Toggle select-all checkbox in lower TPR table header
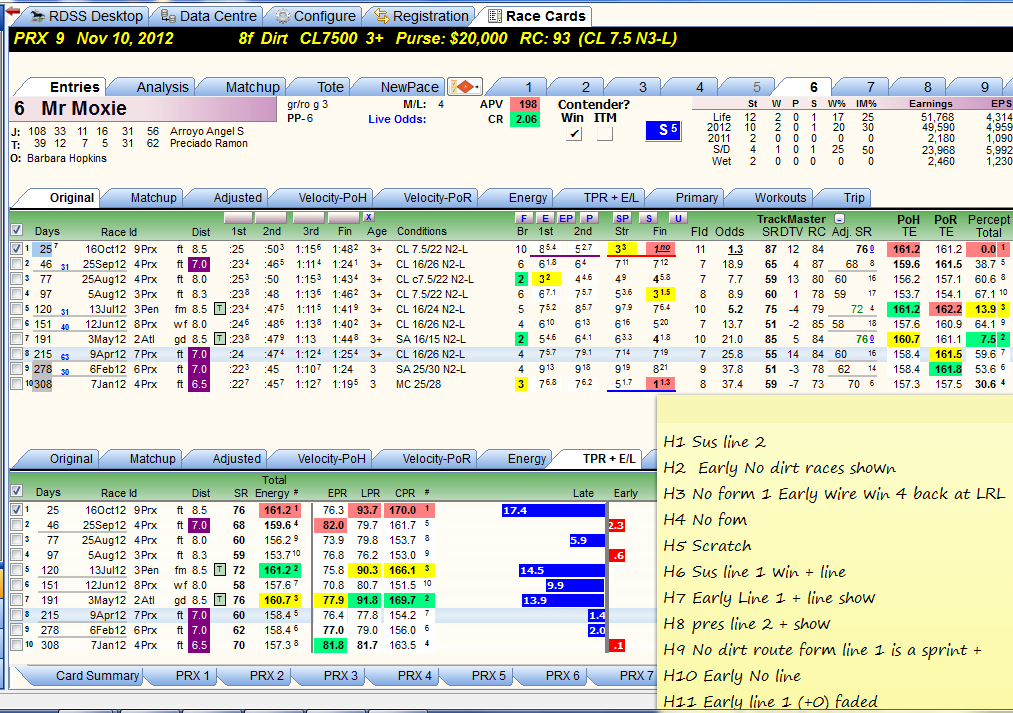 click(16, 491)
